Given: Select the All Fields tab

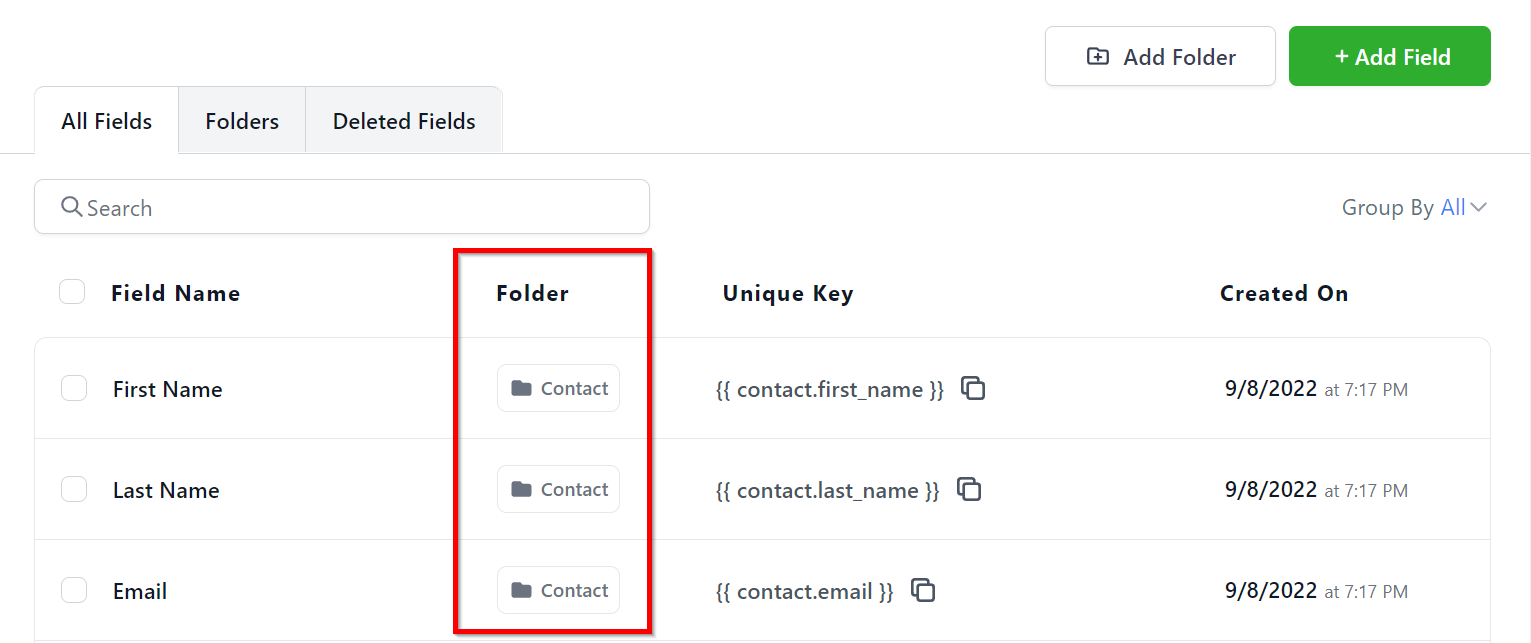Looking at the screenshot, I should [107, 121].
